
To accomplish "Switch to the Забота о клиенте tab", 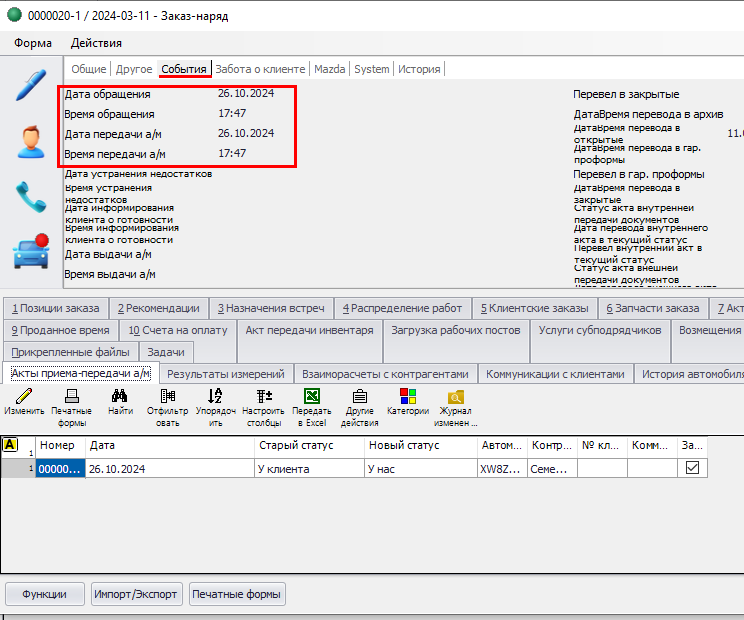I will click(261, 69).
